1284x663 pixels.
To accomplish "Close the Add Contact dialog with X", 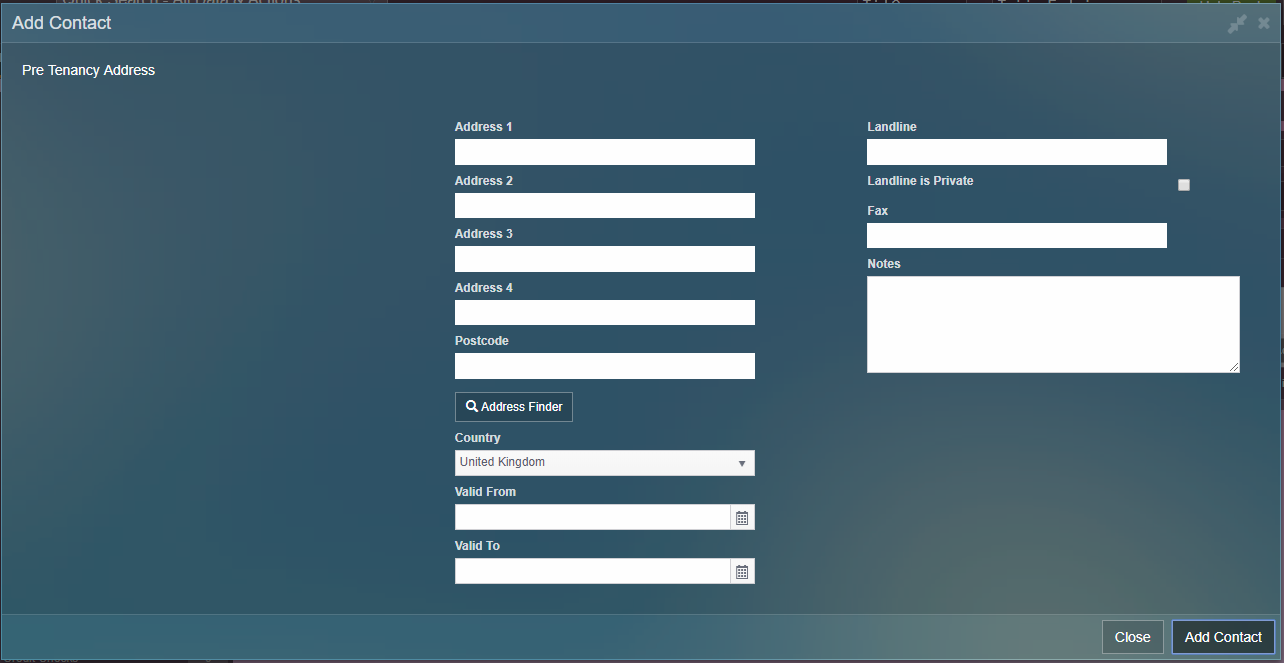I will pos(1264,24).
